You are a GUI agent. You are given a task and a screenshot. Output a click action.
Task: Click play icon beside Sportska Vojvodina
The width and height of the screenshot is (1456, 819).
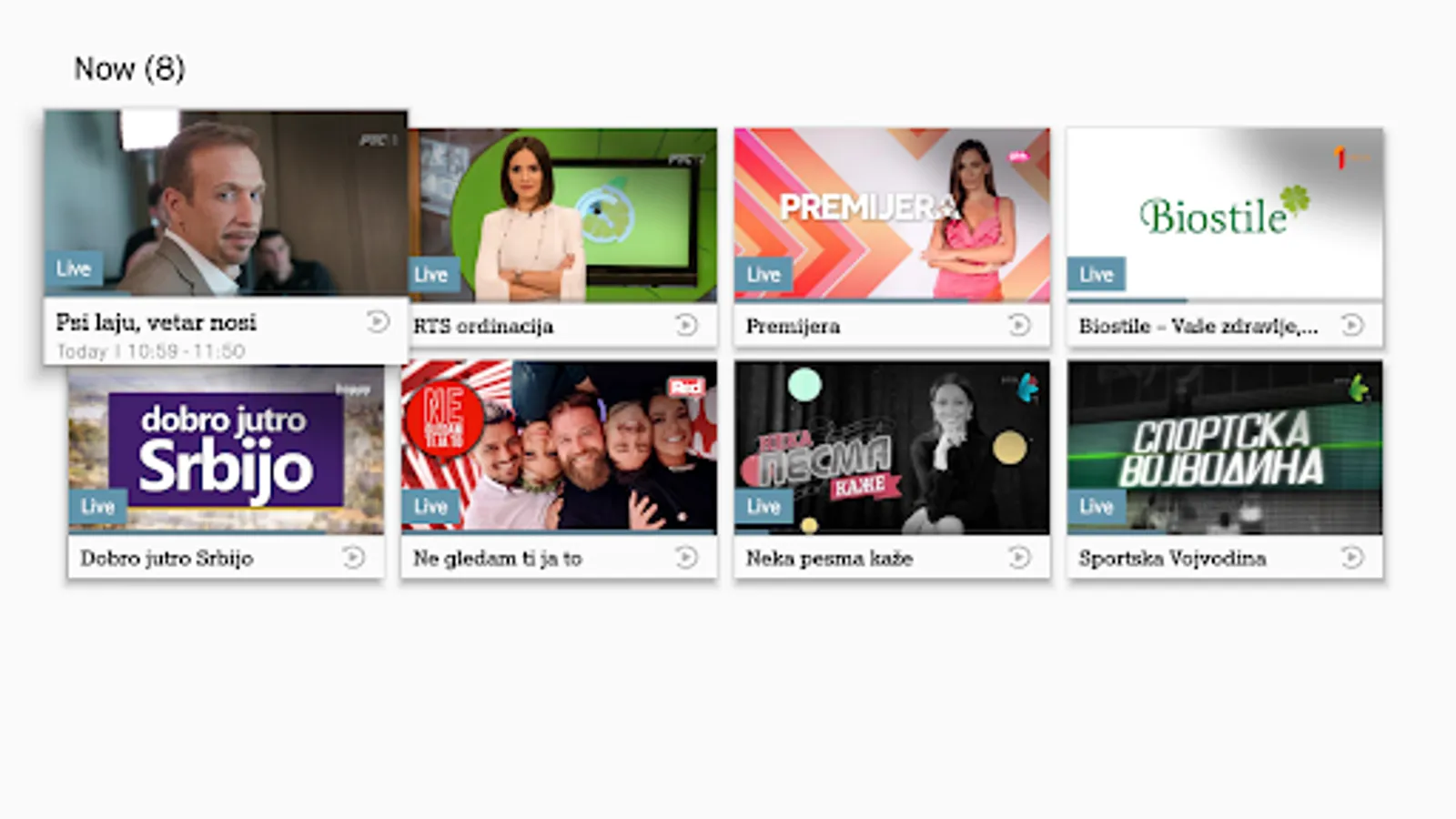1353,557
